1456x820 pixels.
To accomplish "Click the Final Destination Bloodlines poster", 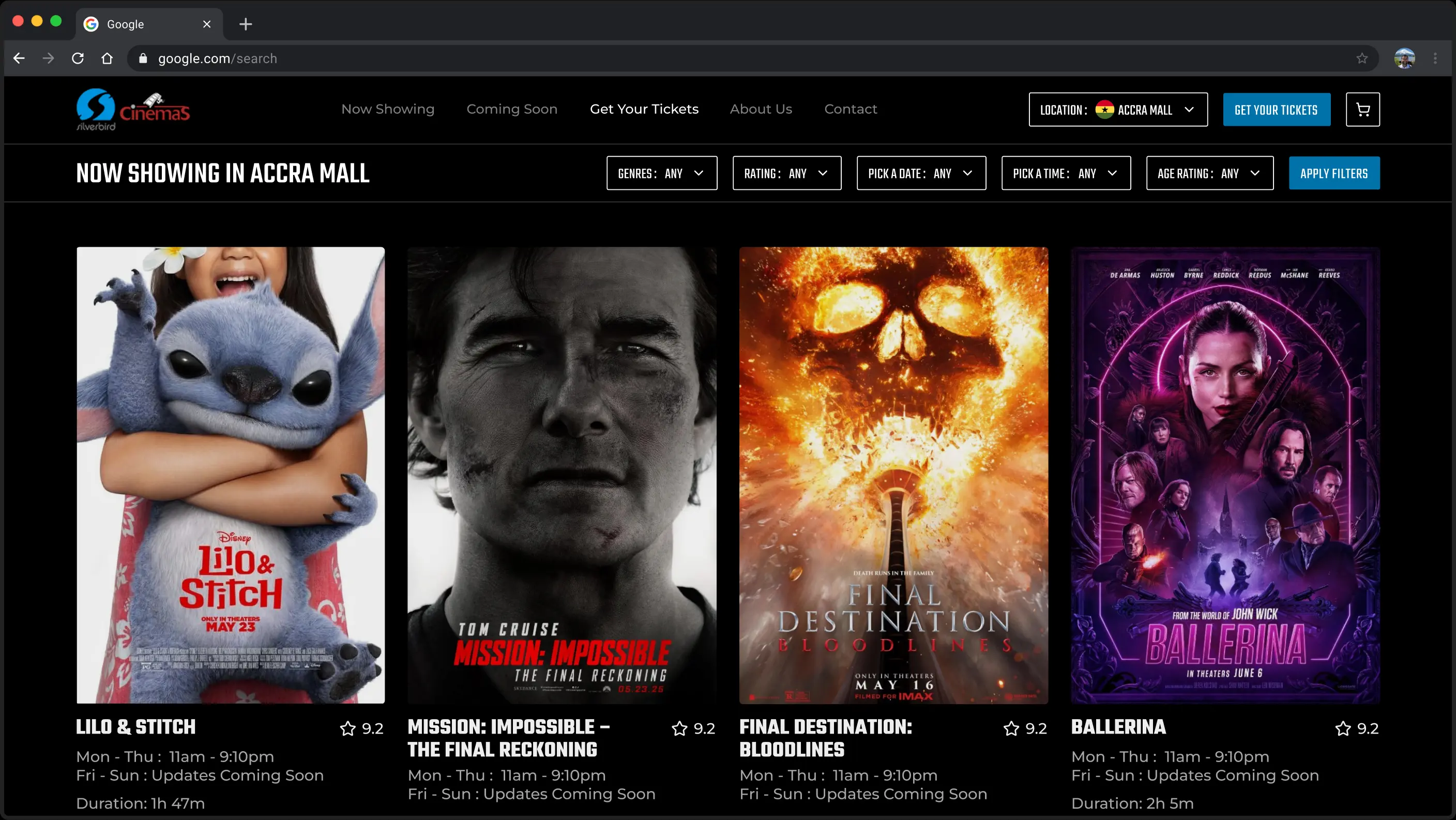I will click(x=893, y=475).
